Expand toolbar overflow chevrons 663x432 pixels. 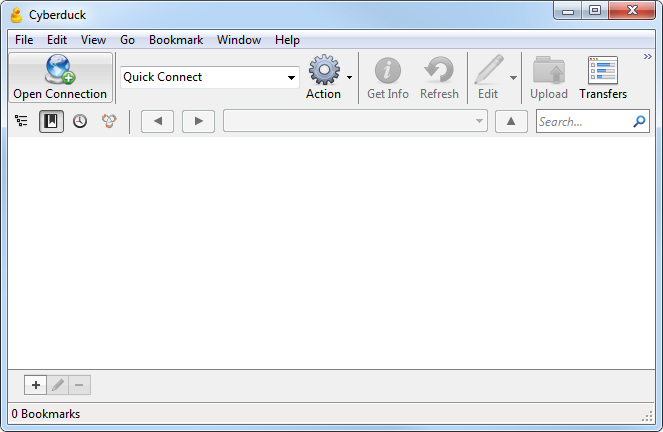[x=647, y=57]
